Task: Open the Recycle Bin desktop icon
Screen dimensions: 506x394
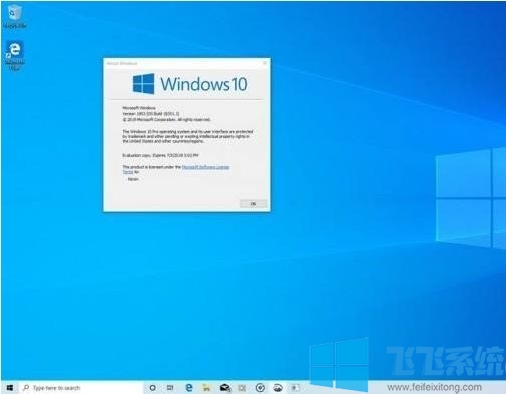Action: (14, 17)
